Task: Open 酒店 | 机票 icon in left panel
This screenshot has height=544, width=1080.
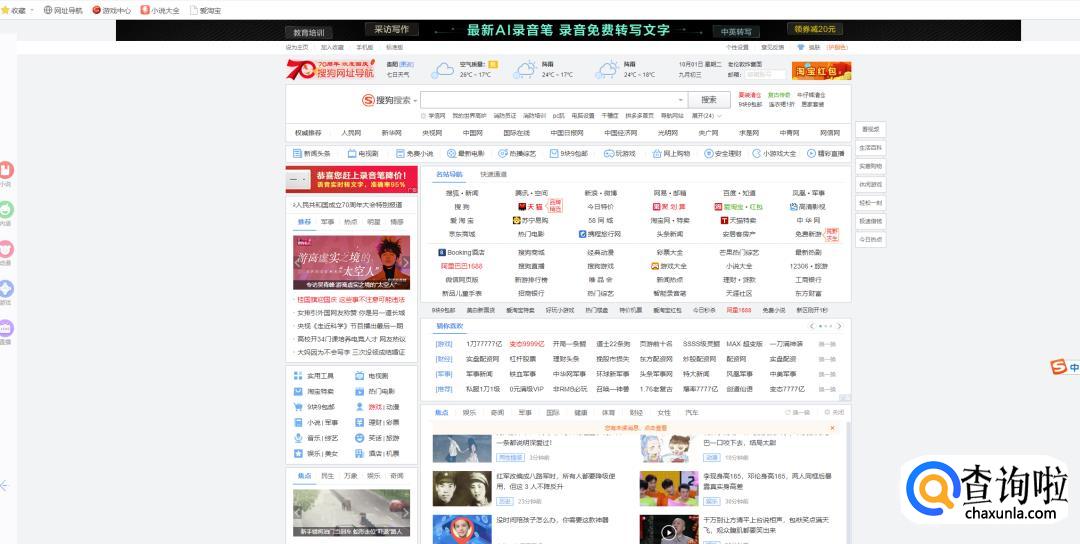Action: tap(360, 453)
